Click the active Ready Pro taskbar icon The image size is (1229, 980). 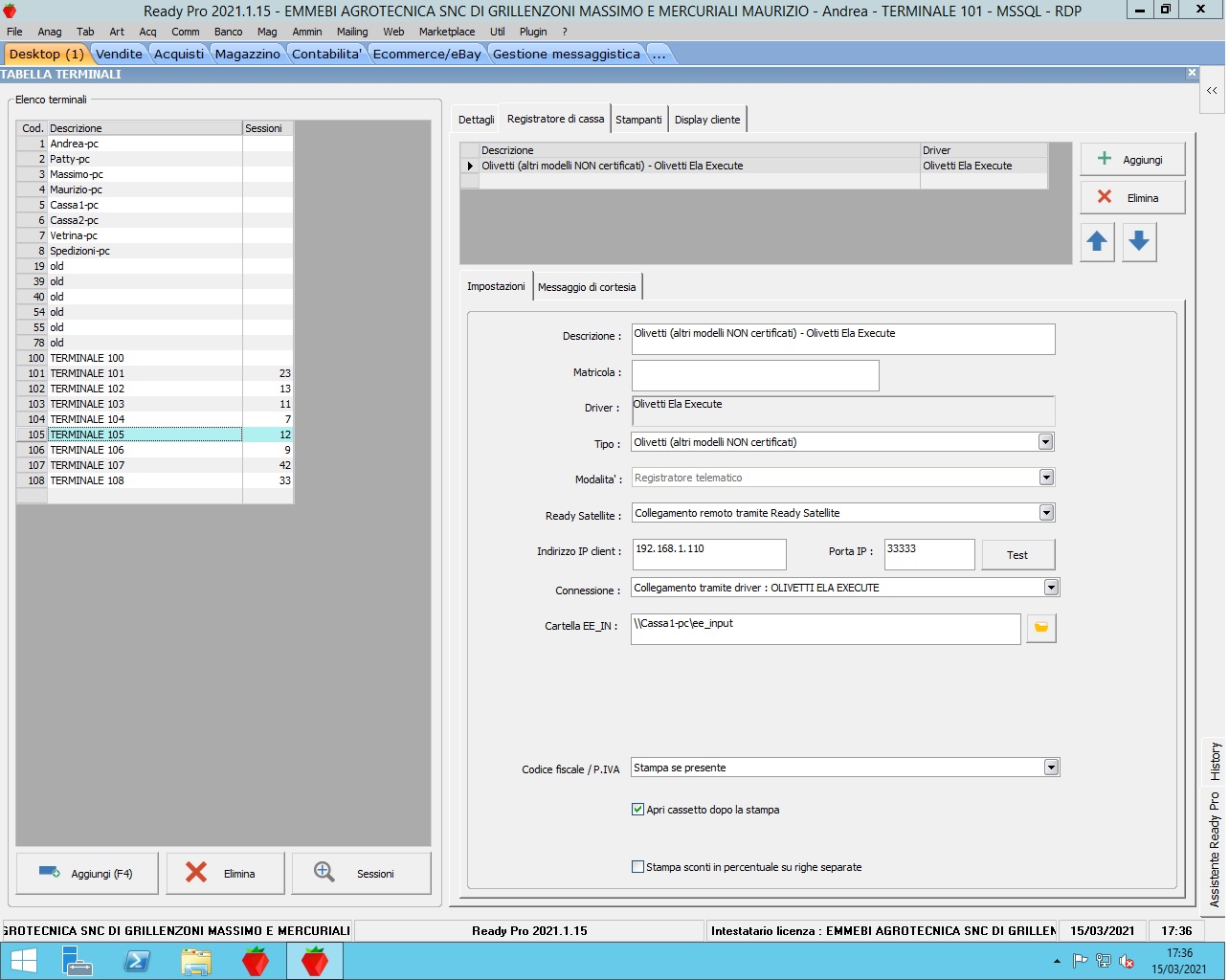pos(315,961)
